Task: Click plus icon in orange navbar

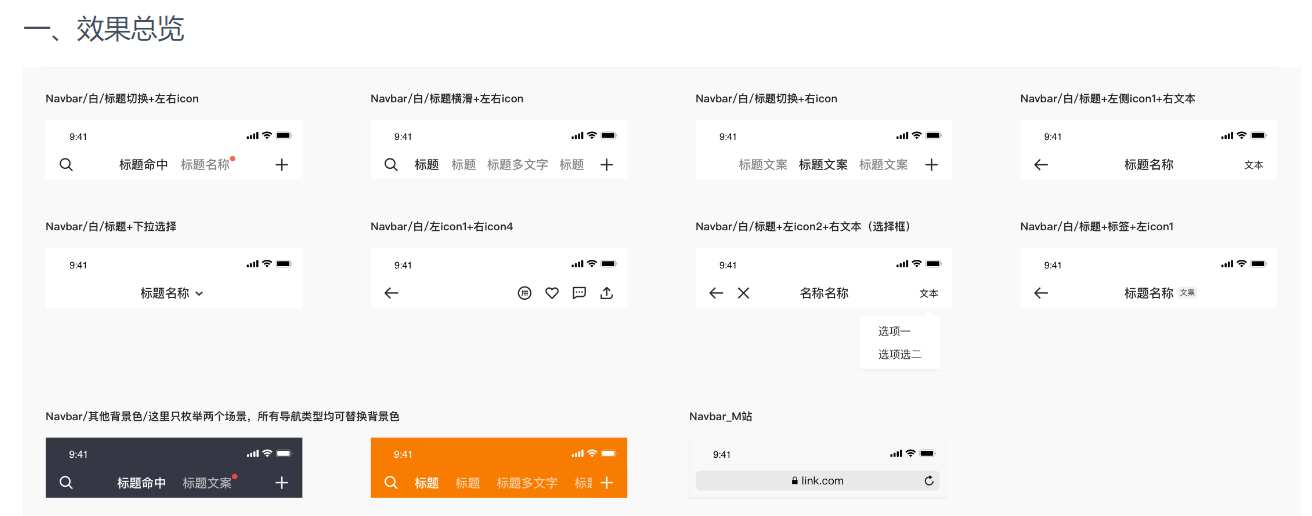Action: [x=606, y=482]
